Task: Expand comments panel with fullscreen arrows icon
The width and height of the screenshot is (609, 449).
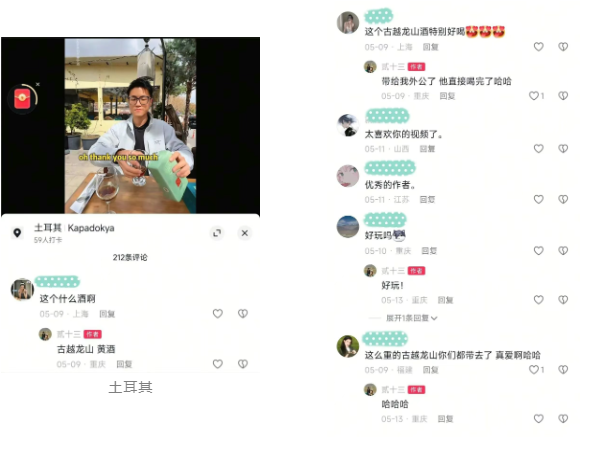Action: tap(217, 233)
